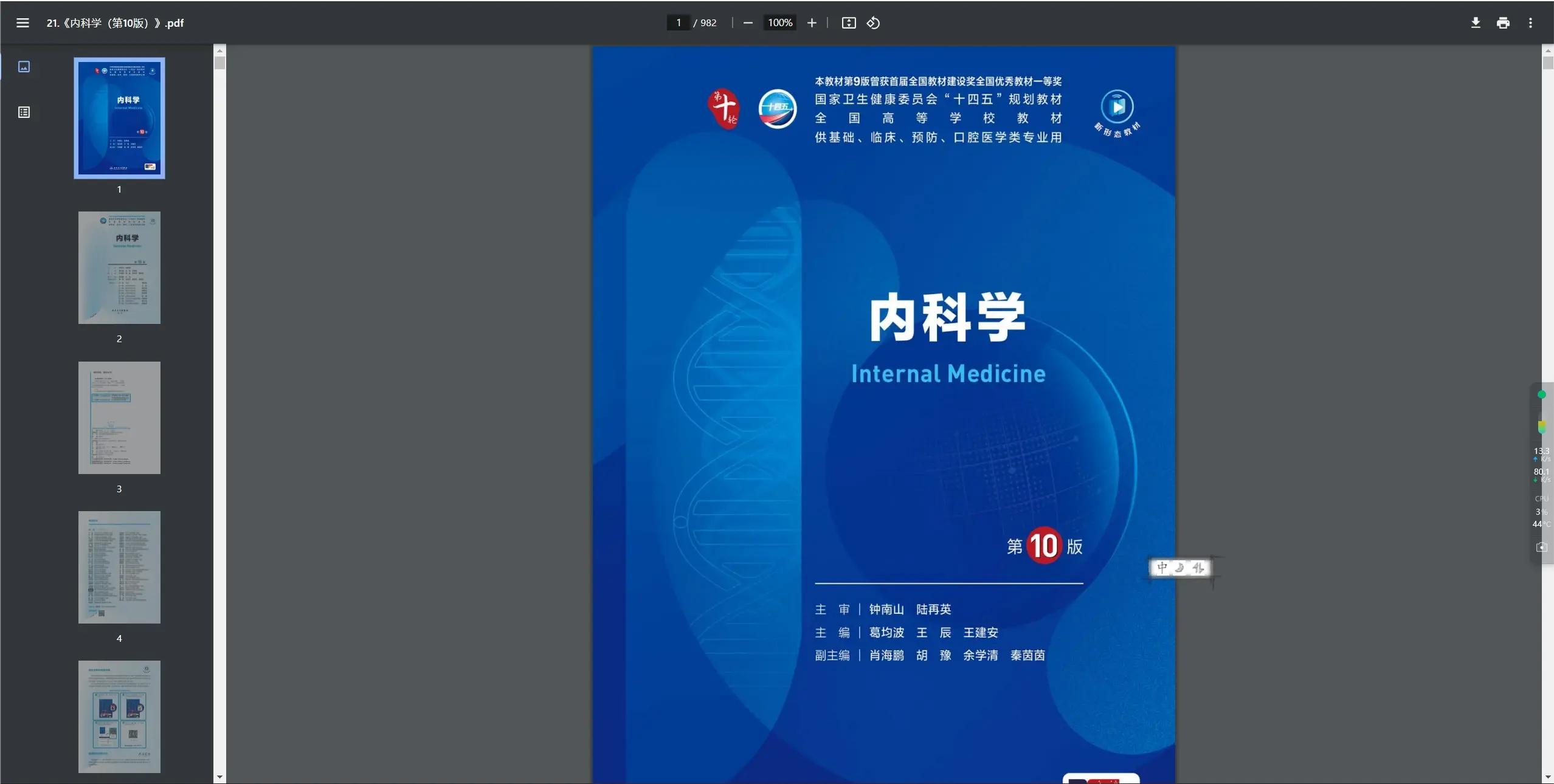Viewport: 1554px width, 784px height.
Task: Toggle the system monitor status indicator
Action: coord(1541,395)
